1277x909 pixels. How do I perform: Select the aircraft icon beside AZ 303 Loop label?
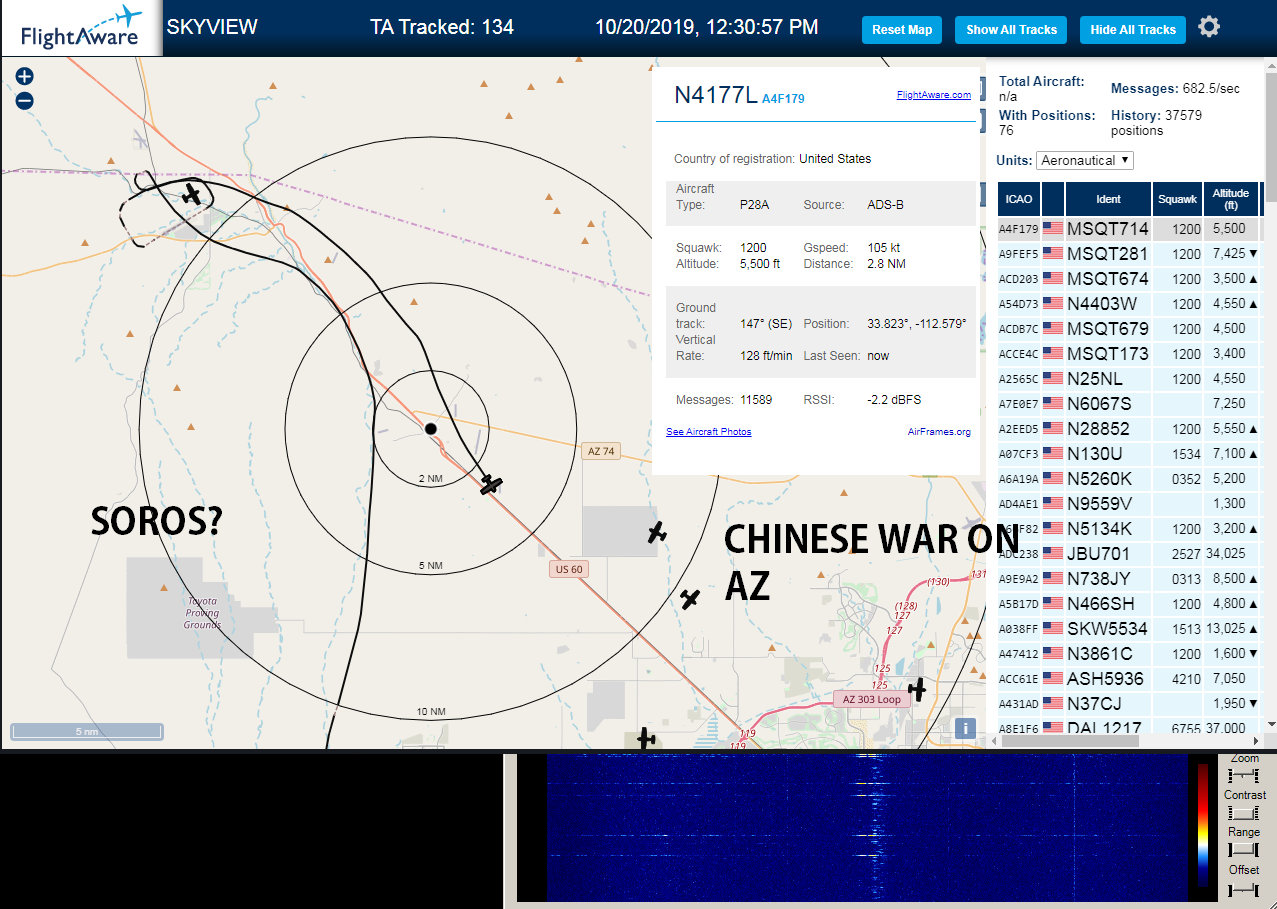(x=917, y=689)
